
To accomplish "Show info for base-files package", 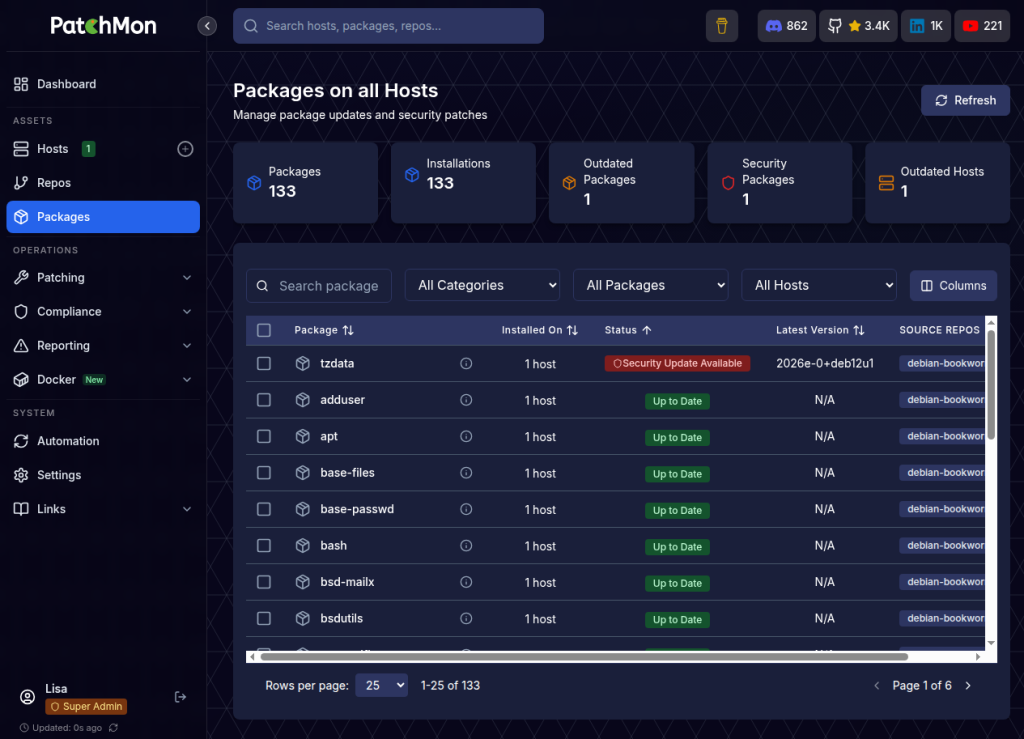I will [x=466, y=473].
